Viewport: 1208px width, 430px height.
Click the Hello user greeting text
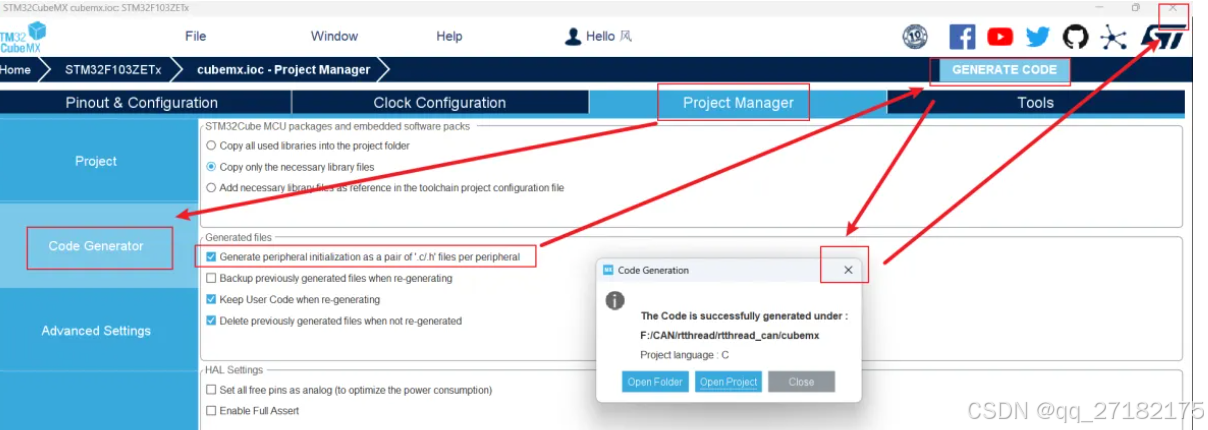[609, 36]
